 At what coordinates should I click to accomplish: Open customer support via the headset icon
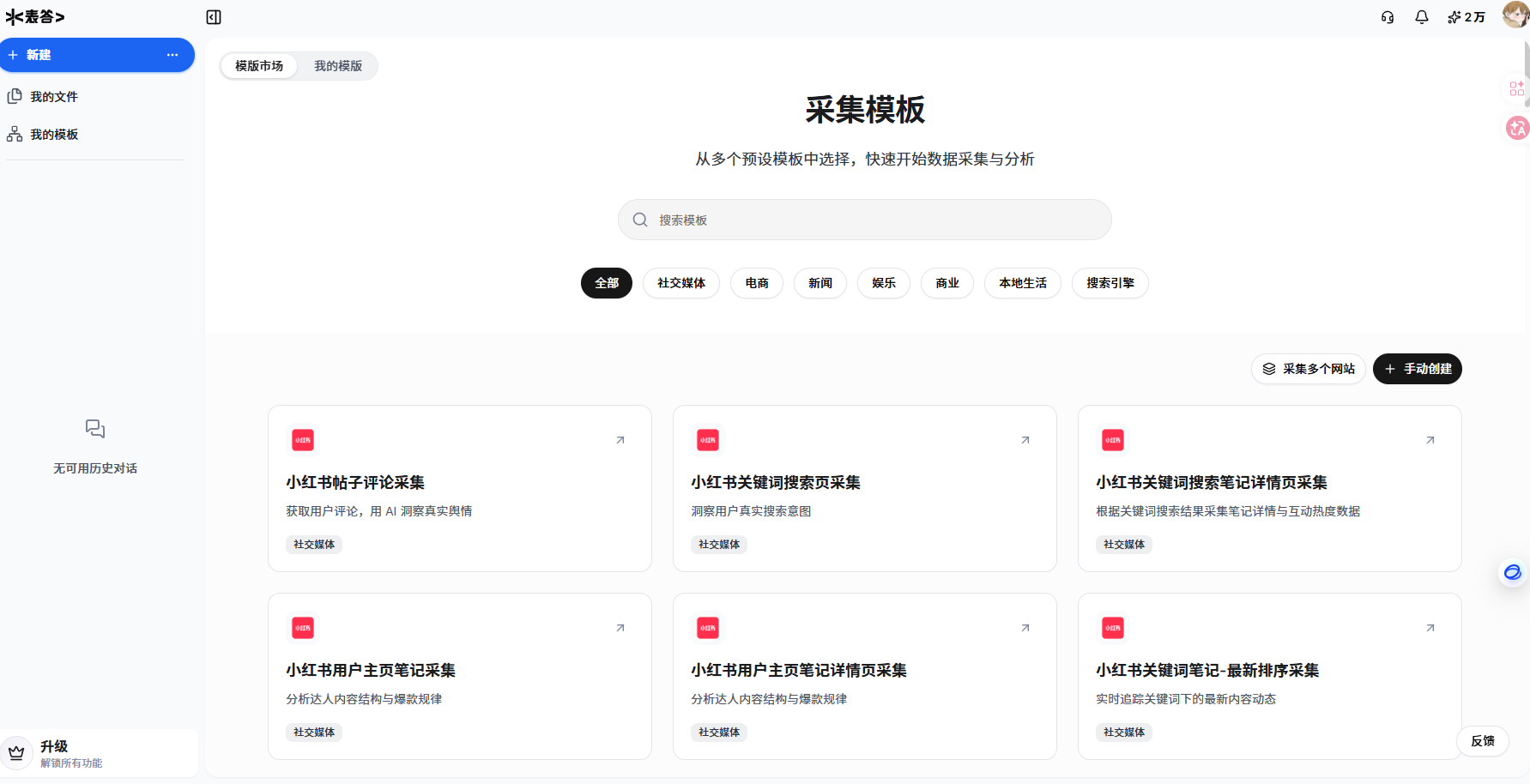(x=1387, y=16)
